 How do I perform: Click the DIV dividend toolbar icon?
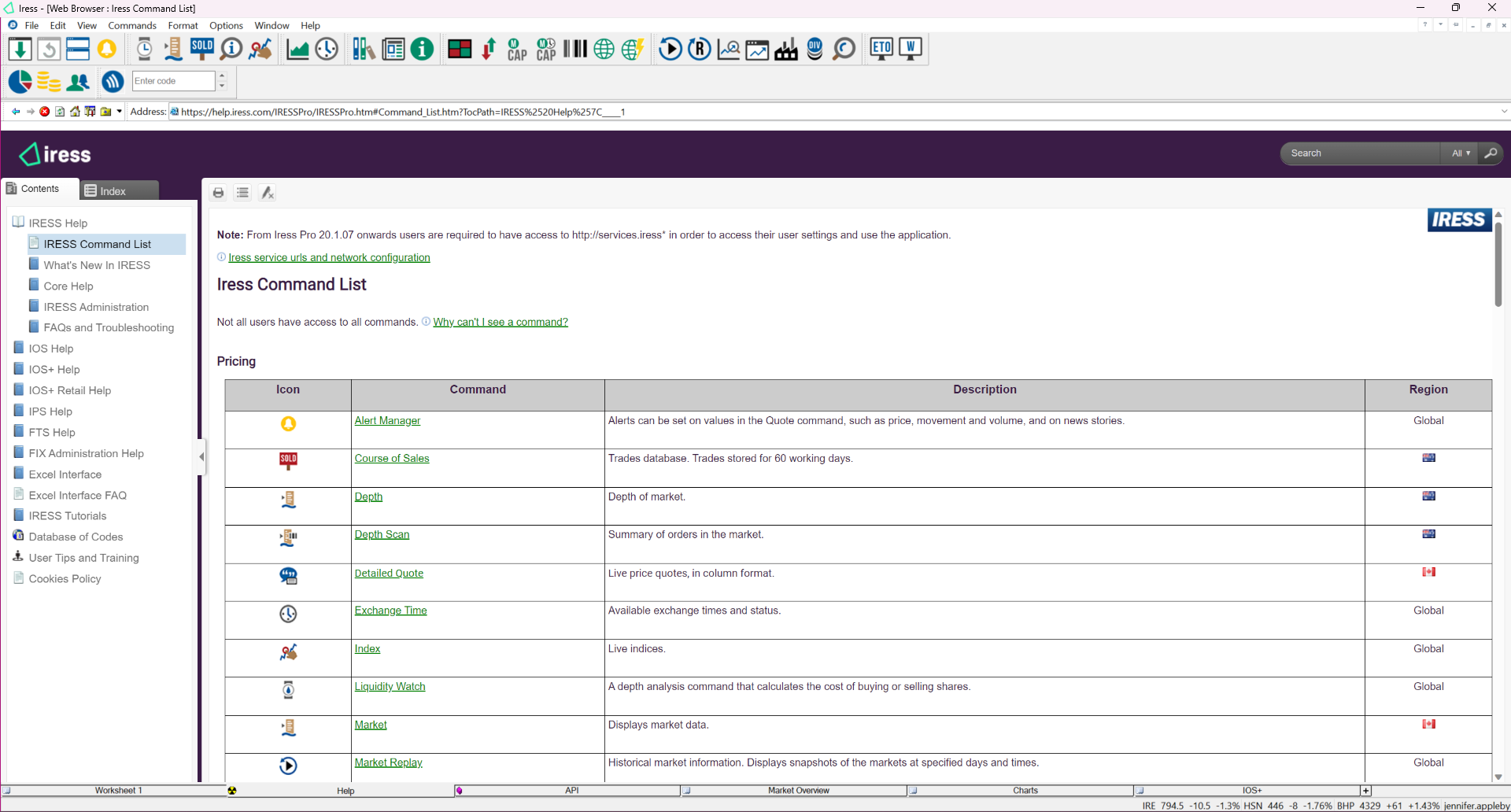815,49
